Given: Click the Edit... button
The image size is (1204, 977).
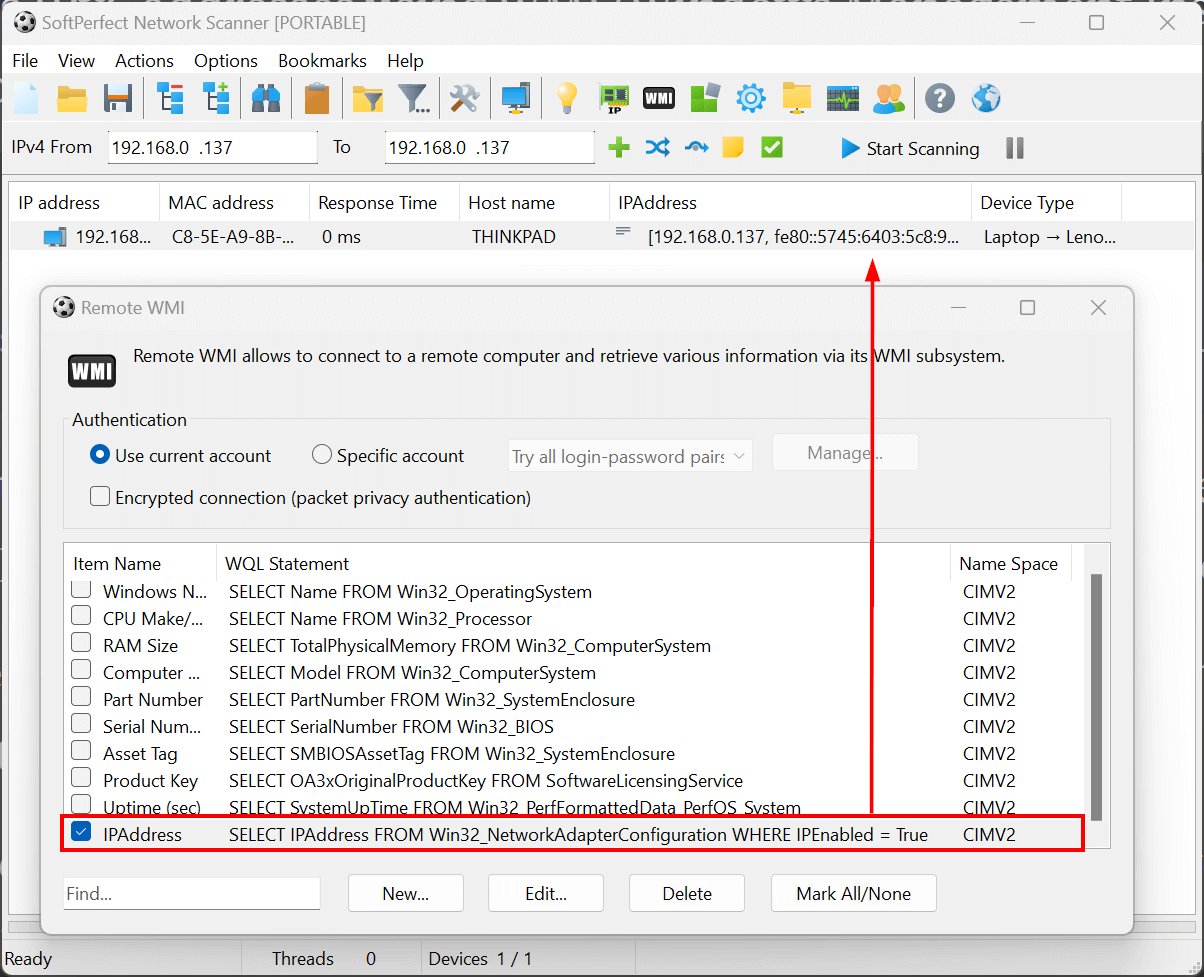Looking at the screenshot, I should pyautogui.click(x=546, y=893).
